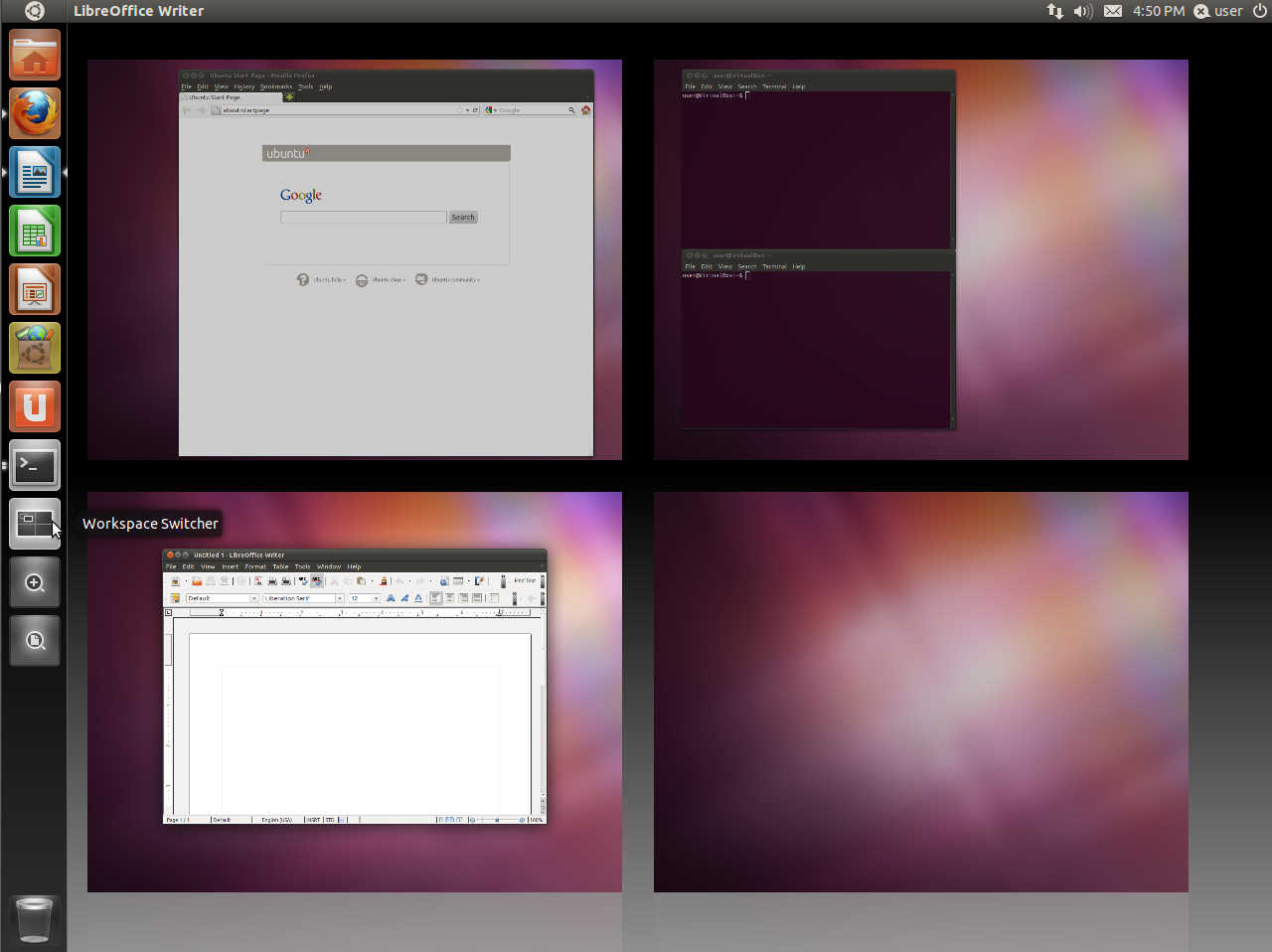Open Ubuntu Software Center launcher icon
The width and height of the screenshot is (1272, 952).
pos(35,349)
